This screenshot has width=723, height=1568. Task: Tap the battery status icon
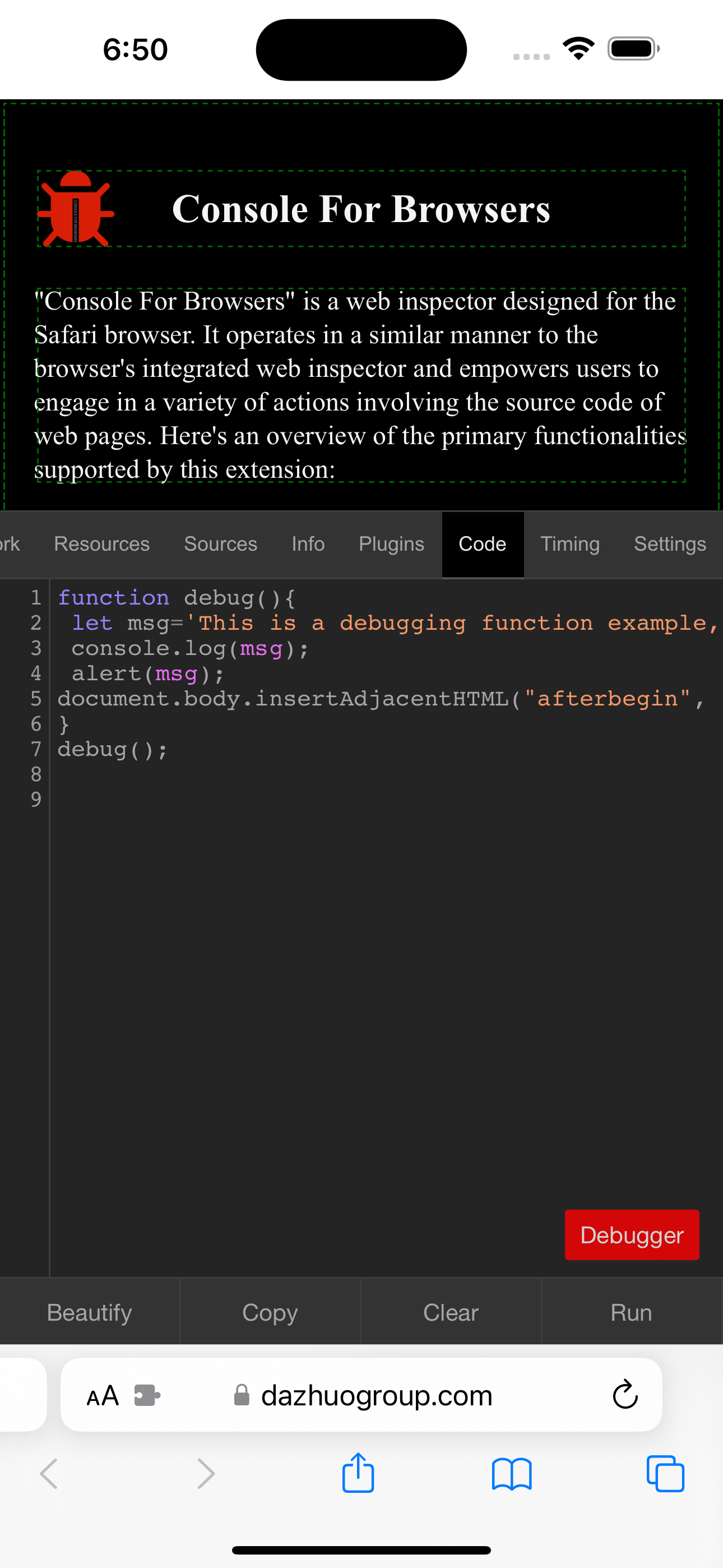coord(633,49)
